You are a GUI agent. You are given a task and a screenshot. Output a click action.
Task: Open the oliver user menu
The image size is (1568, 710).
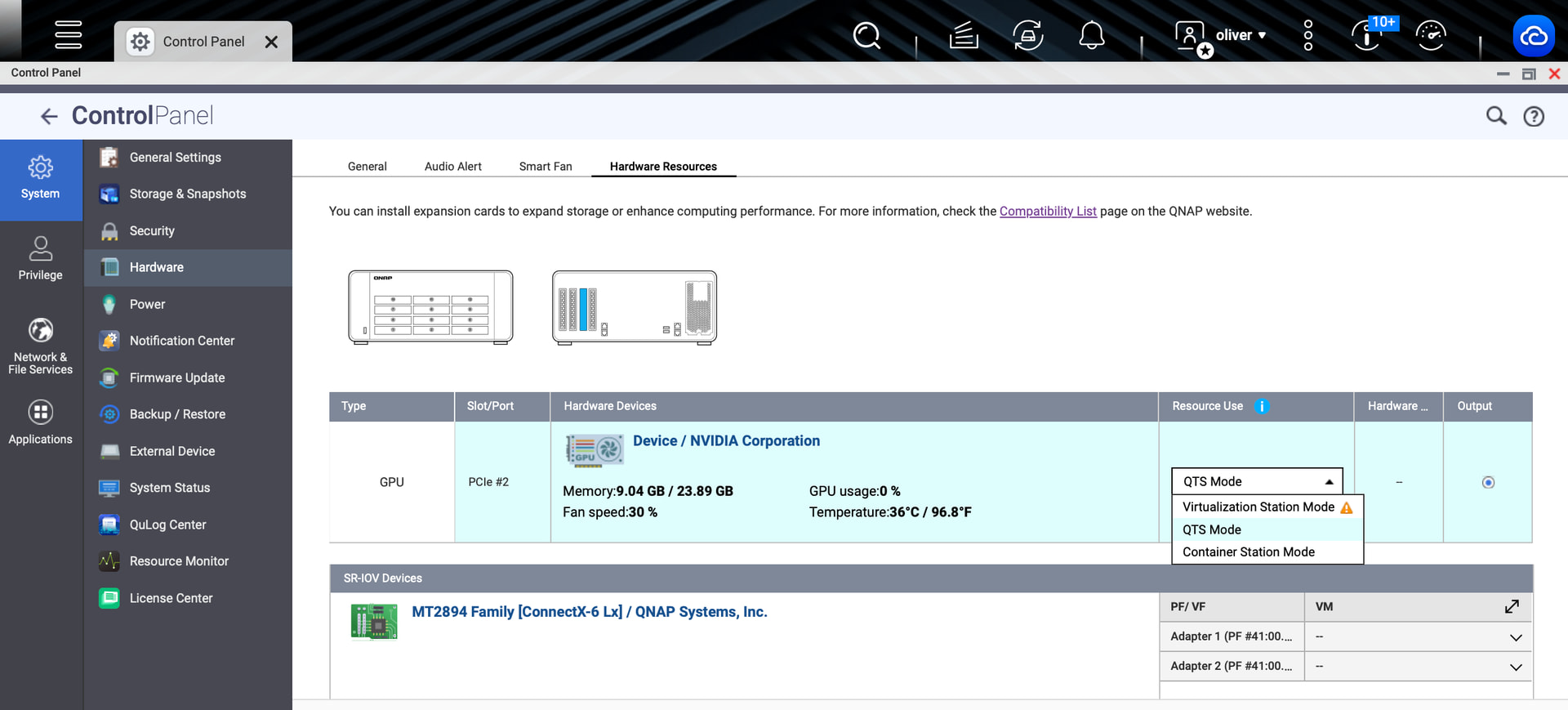pyautogui.click(x=1240, y=35)
